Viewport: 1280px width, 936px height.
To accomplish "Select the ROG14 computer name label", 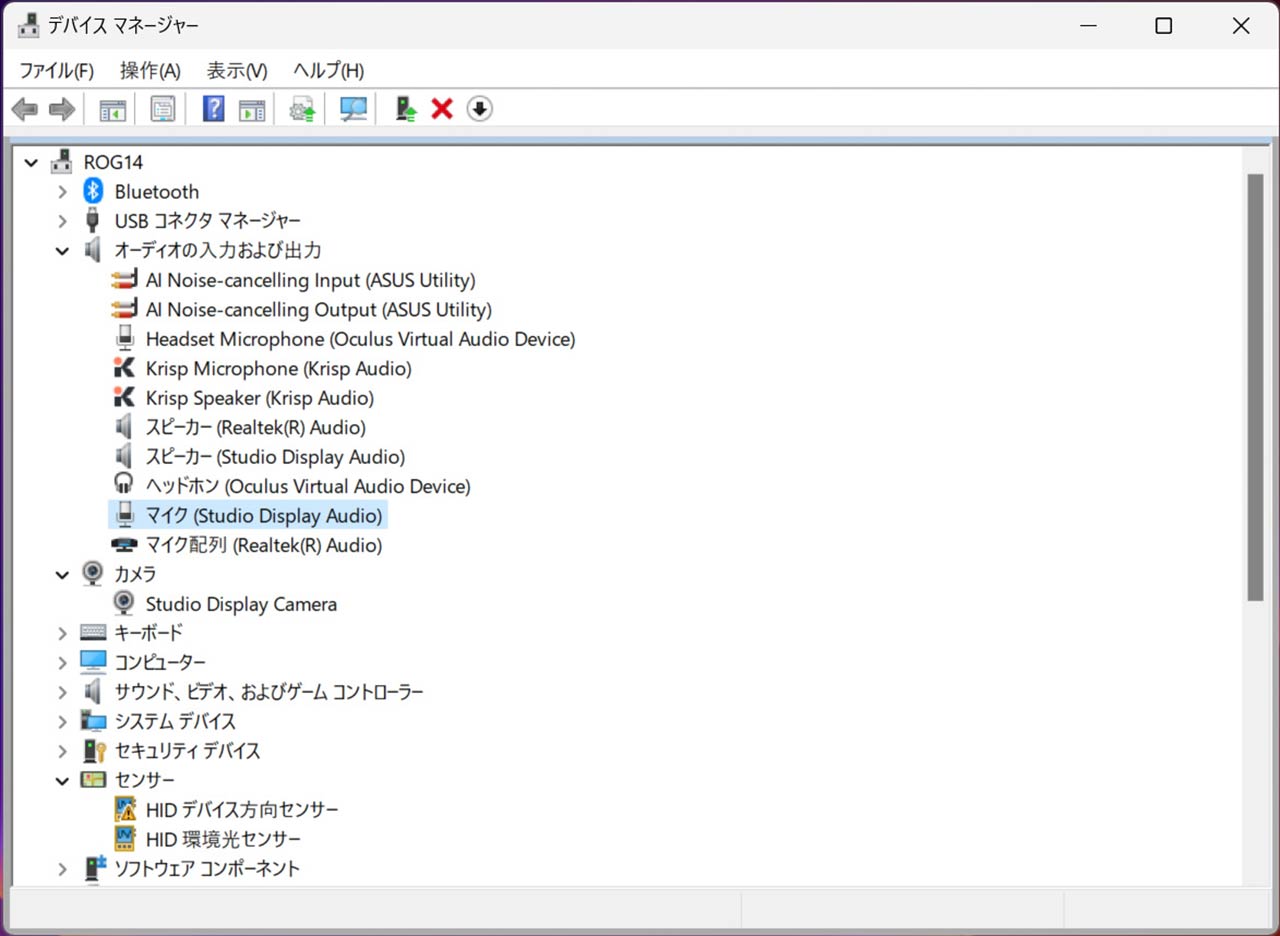I will [x=114, y=162].
